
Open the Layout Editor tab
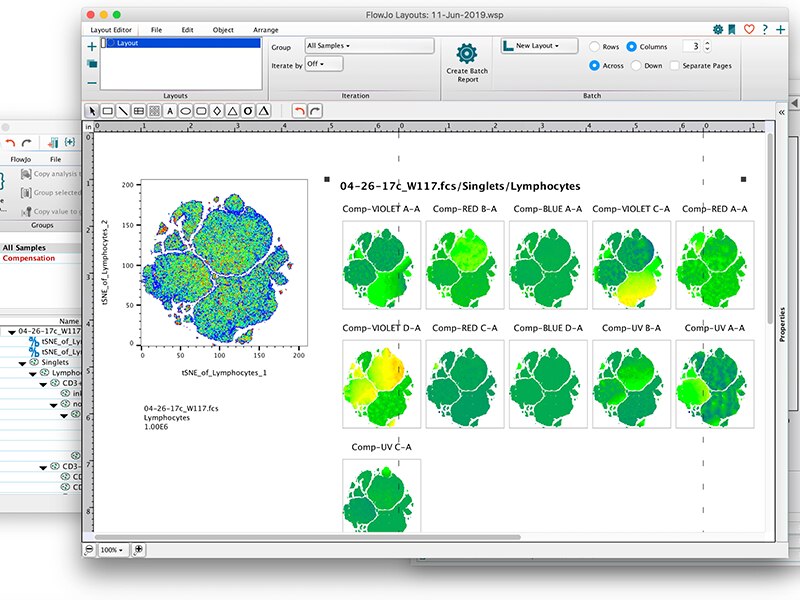pos(111,30)
